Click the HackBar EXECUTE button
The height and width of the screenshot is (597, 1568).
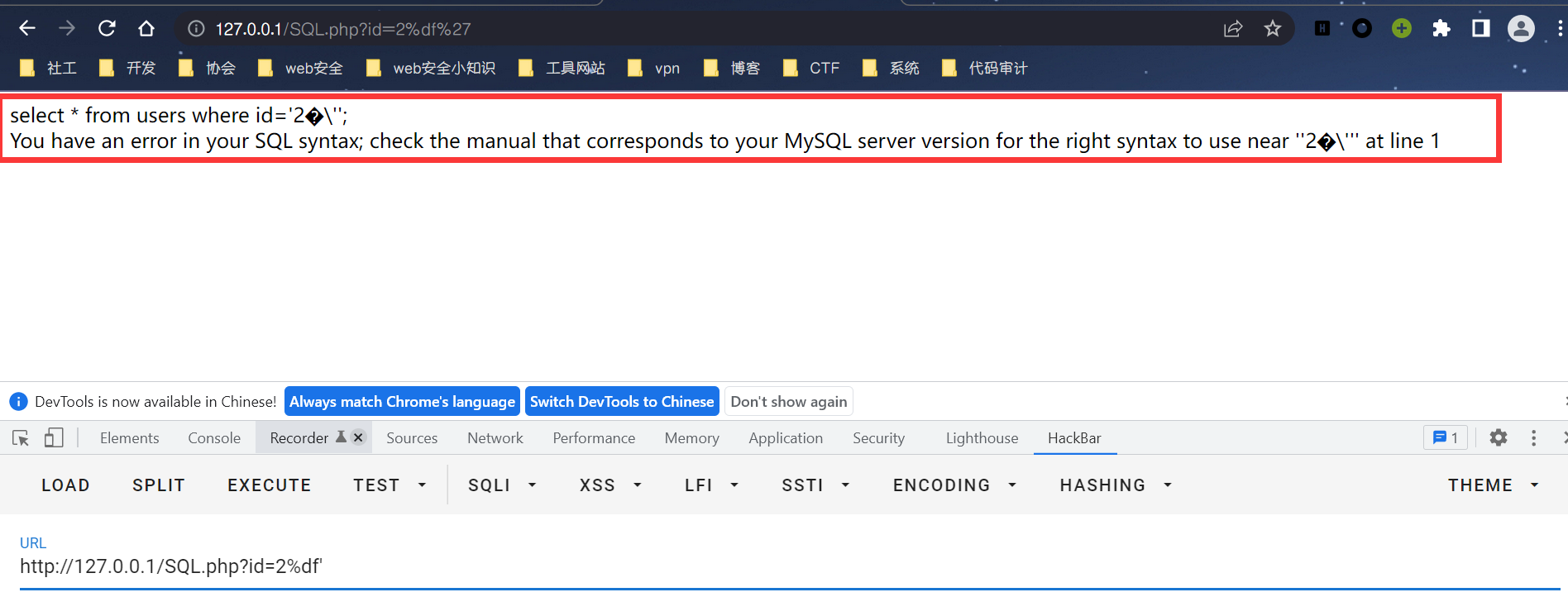[270, 485]
